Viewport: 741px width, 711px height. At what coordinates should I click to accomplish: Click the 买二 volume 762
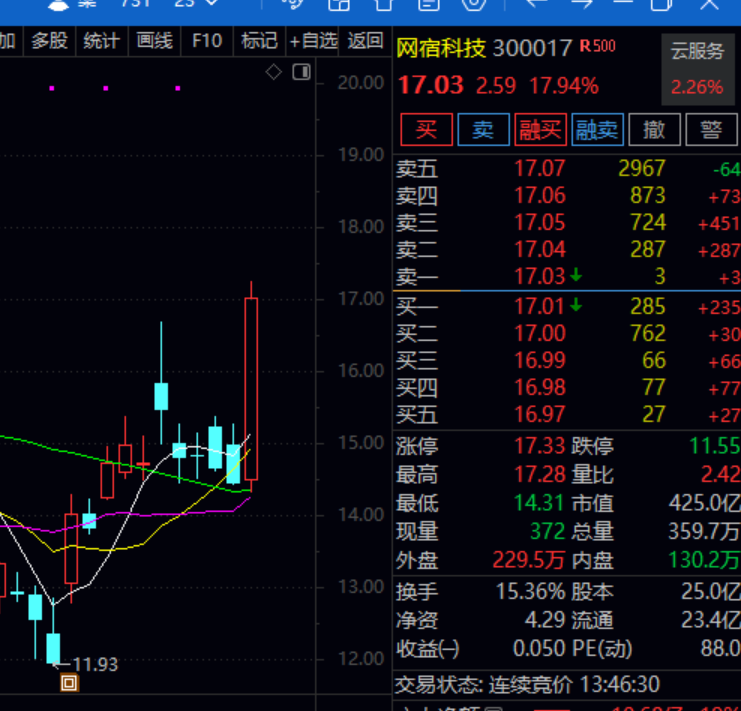(648, 334)
